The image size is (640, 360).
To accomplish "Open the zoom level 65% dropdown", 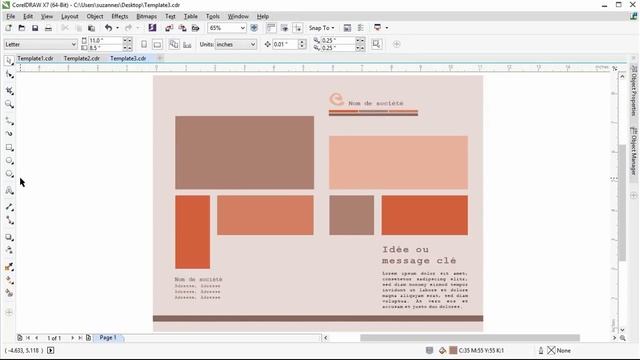I will (x=242, y=28).
